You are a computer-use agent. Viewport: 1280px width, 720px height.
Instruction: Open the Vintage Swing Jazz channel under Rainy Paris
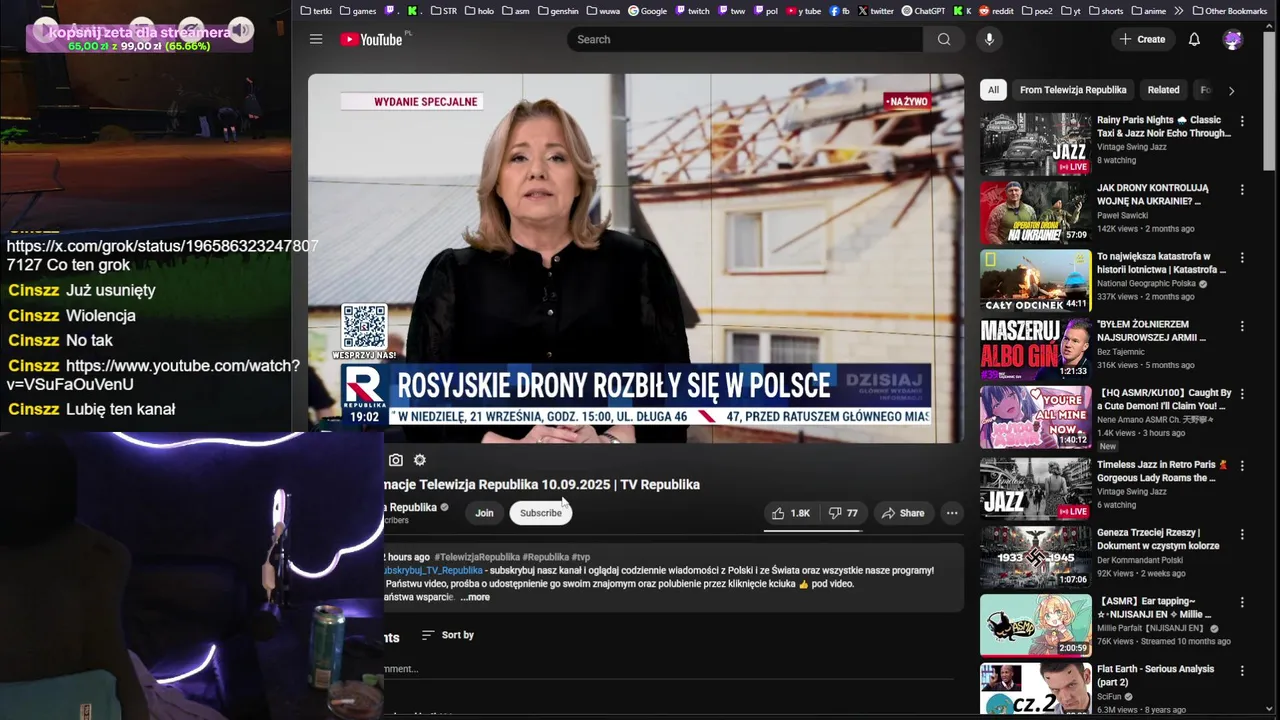[x=1131, y=147]
